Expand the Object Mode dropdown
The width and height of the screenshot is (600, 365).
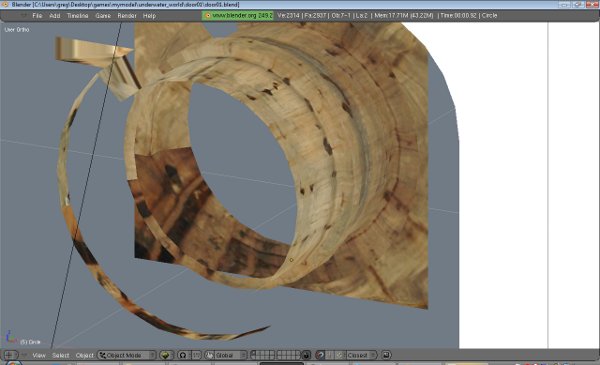(127, 355)
